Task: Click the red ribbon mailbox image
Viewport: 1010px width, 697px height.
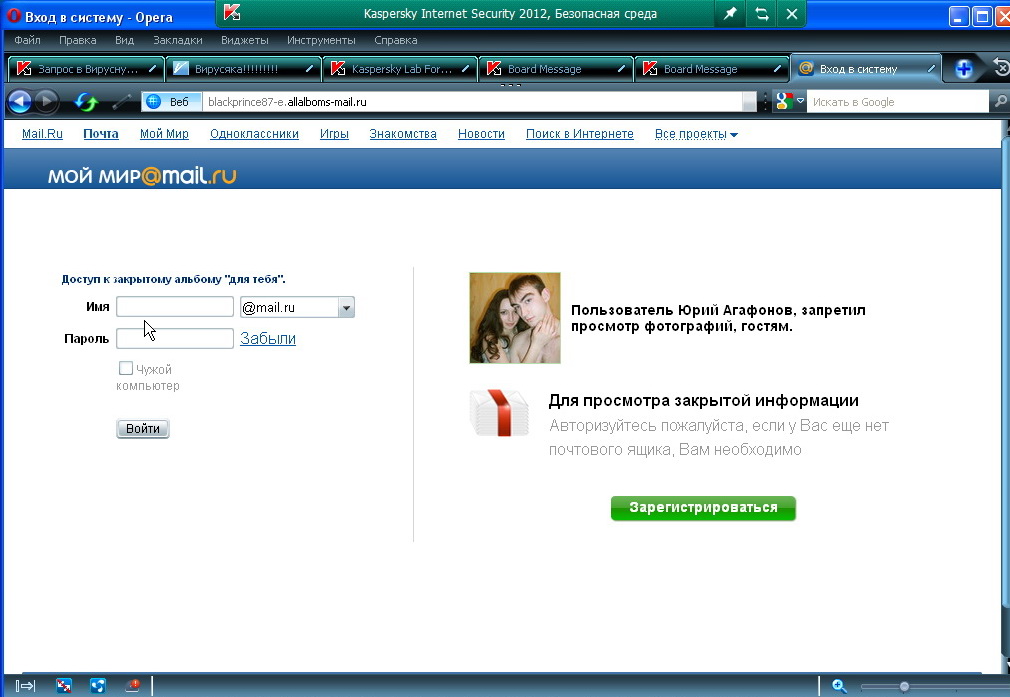Action: [499, 413]
